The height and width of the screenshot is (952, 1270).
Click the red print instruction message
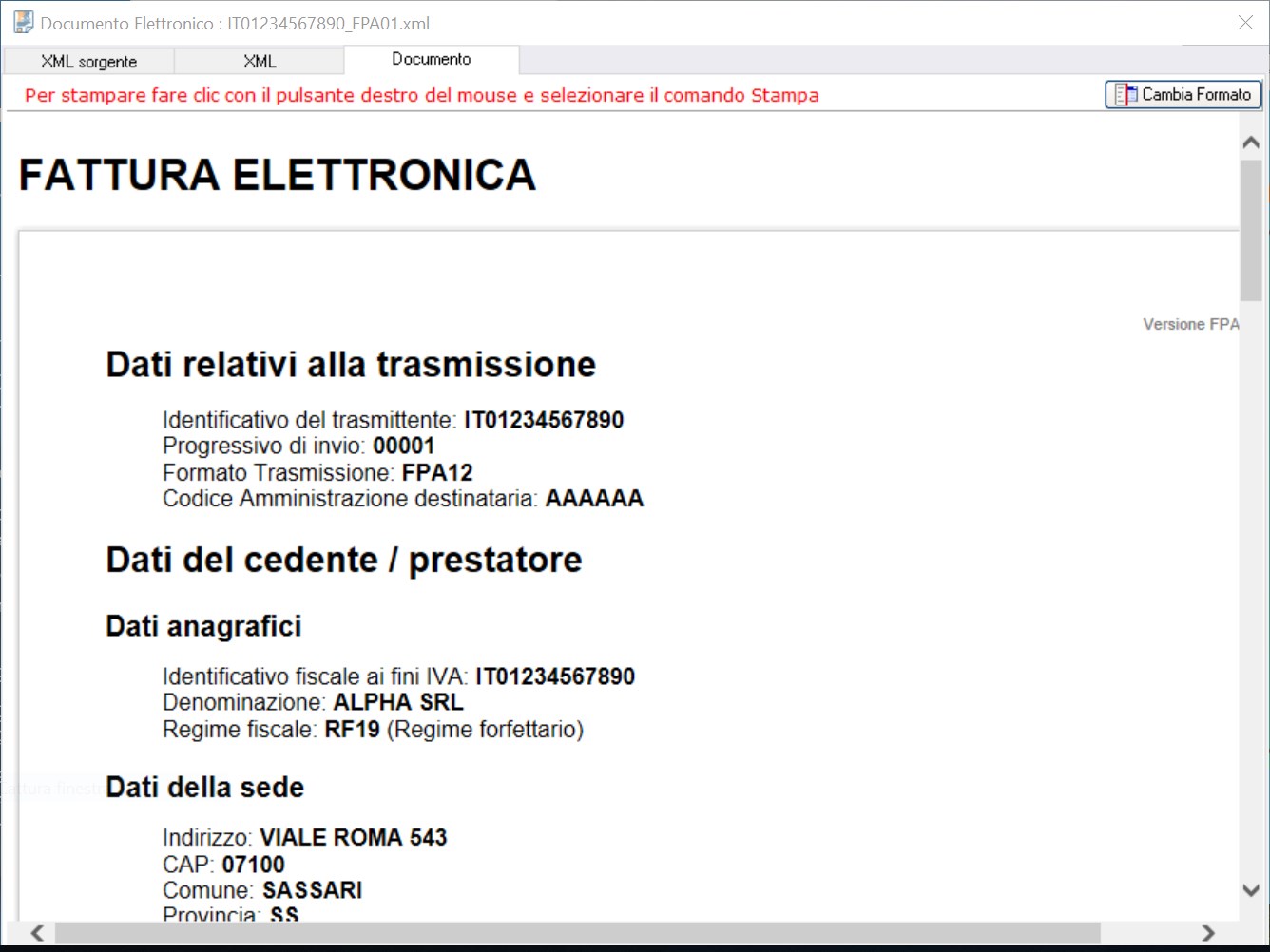click(x=422, y=95)
